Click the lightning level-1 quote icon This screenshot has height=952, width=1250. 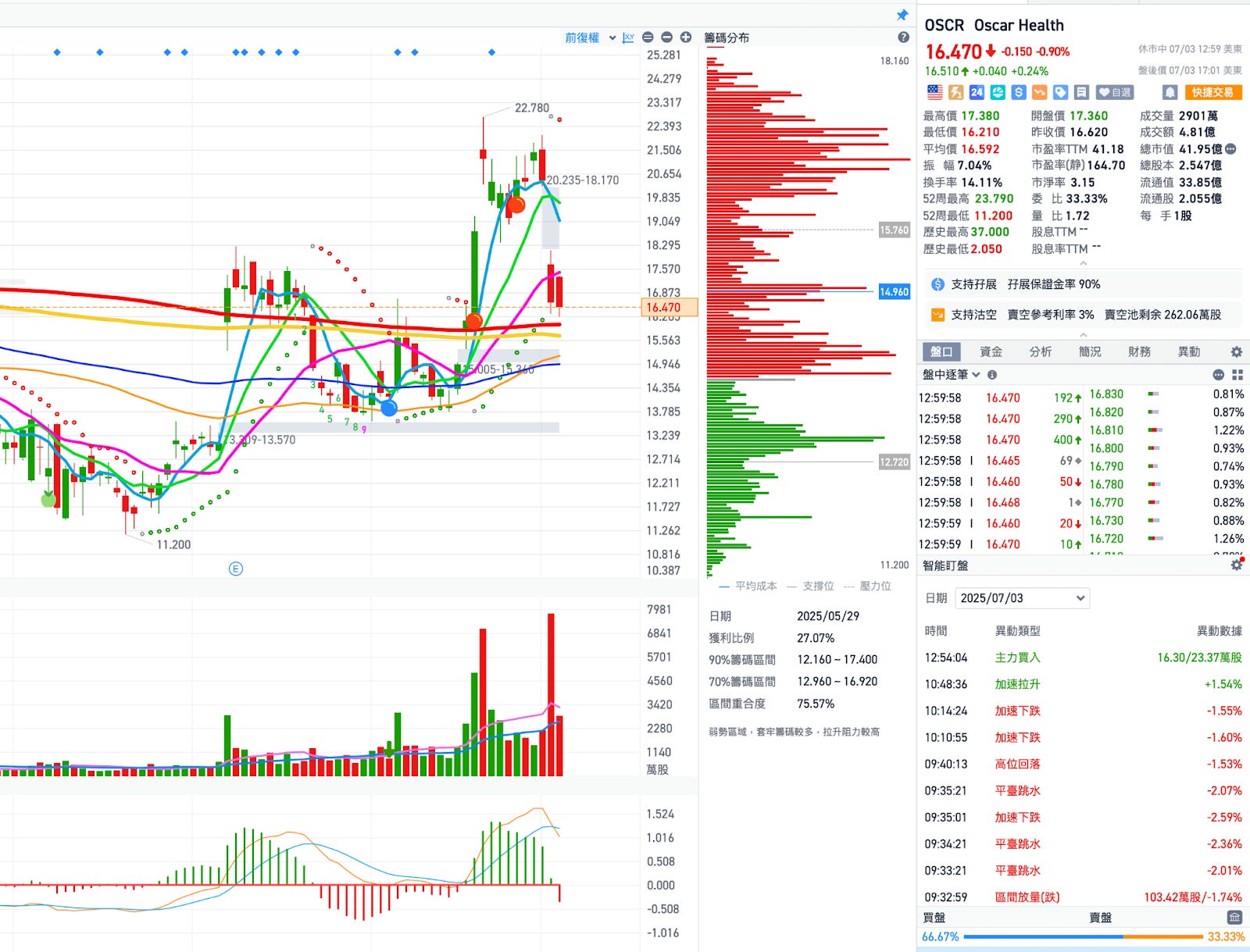click(x=956, y=92)
